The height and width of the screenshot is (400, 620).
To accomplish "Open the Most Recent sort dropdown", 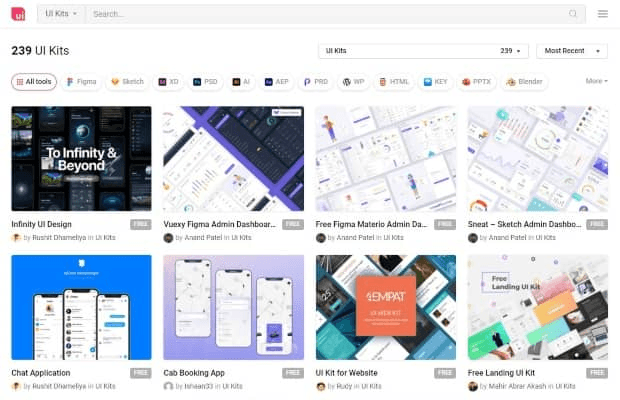I will 572,51.
